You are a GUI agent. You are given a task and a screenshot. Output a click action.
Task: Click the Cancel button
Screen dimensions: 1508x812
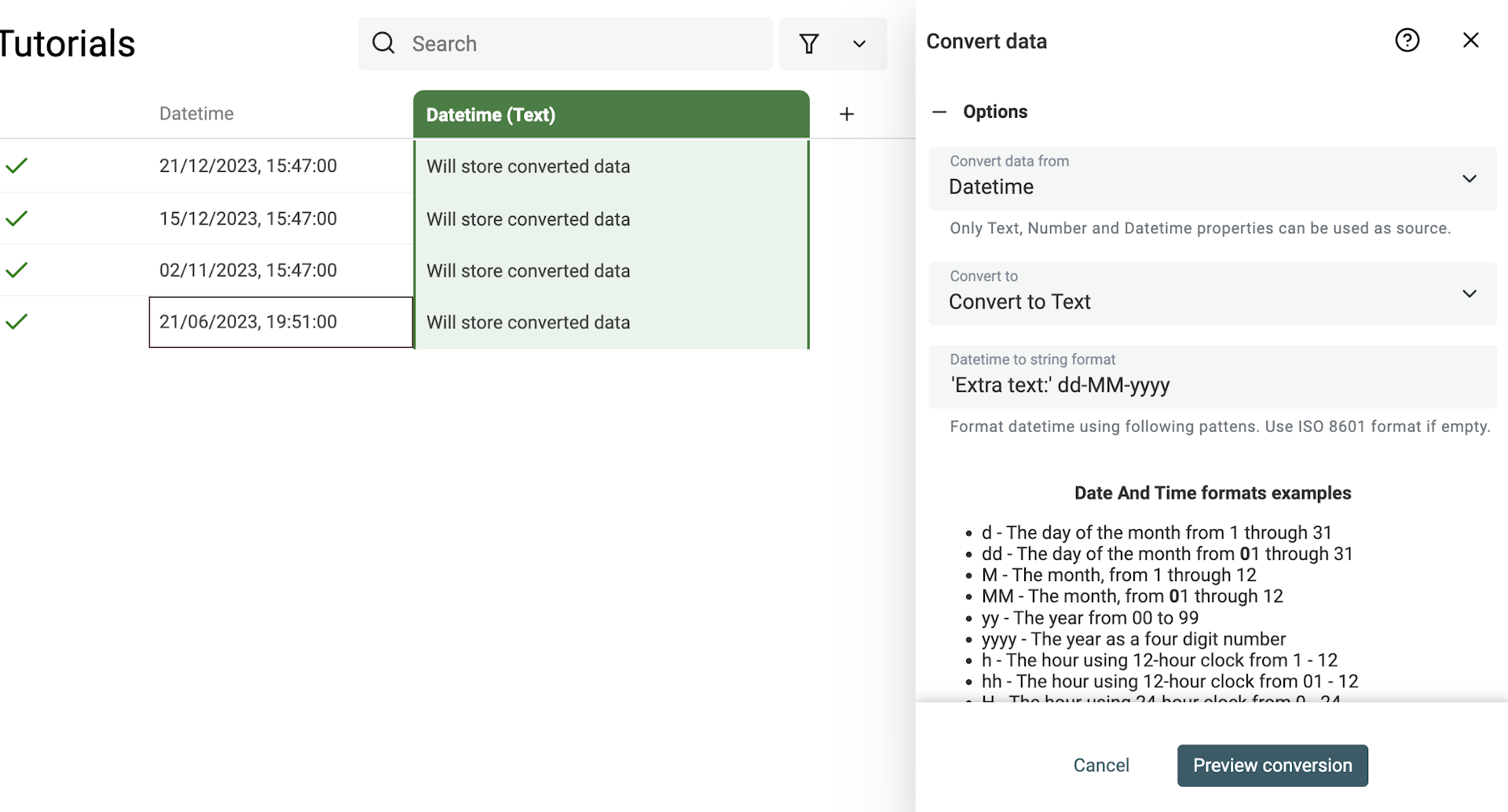[x=1100, y=765]
